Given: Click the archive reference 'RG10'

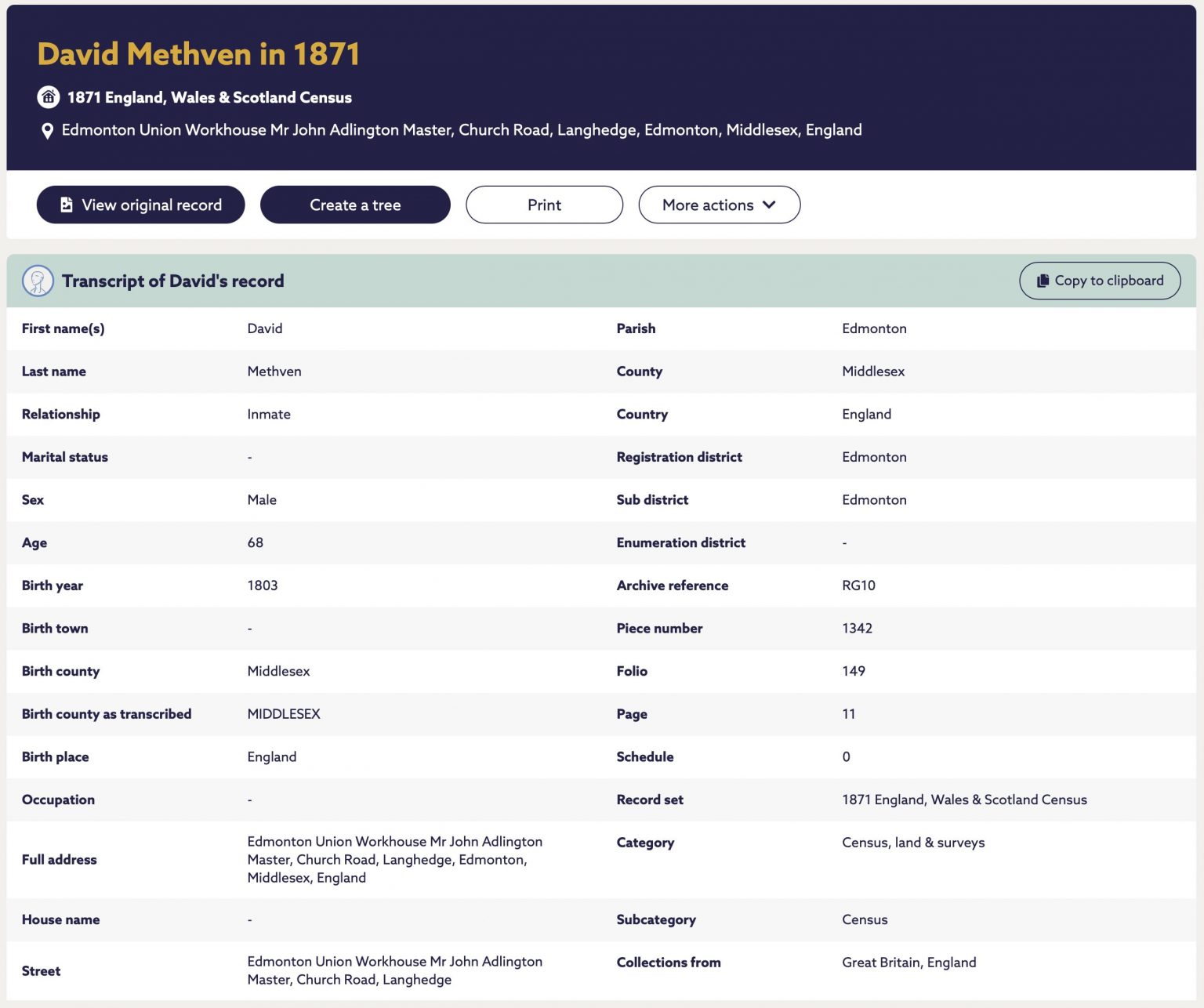Looking at the screenshot, I should (858, 586).
